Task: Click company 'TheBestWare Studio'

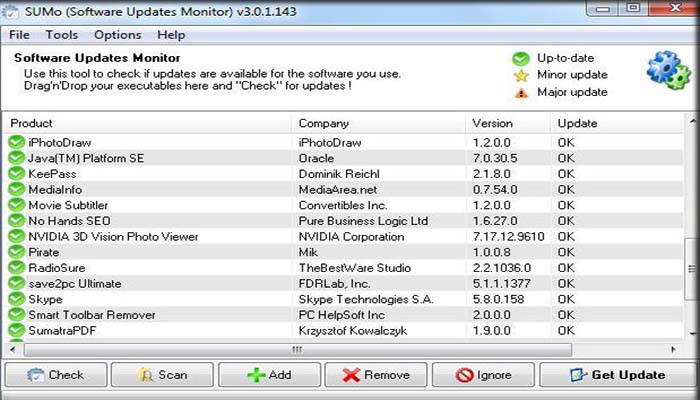Action: [354, 268]
